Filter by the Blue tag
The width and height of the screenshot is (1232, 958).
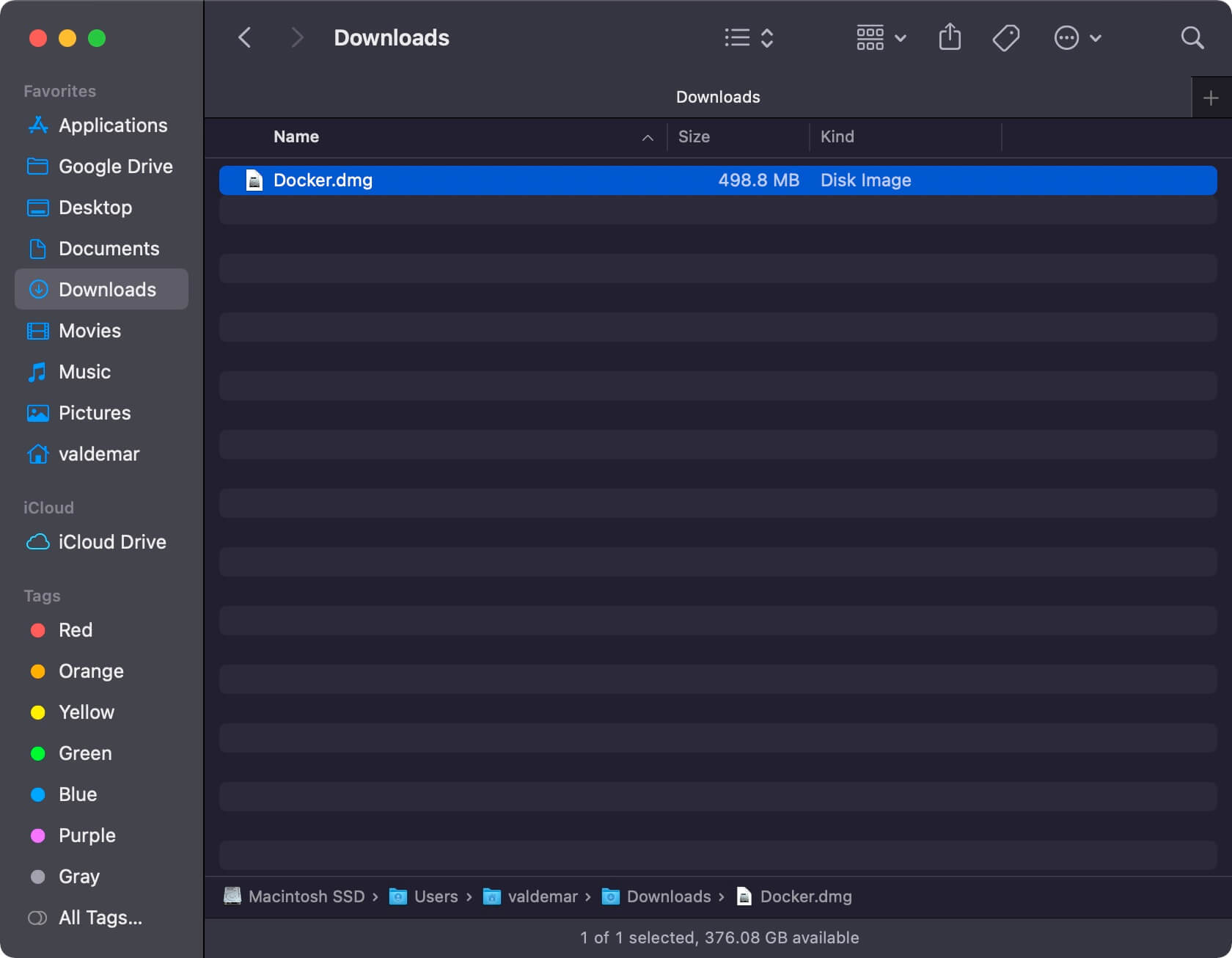pyautogui.click(x=101, y=794)
